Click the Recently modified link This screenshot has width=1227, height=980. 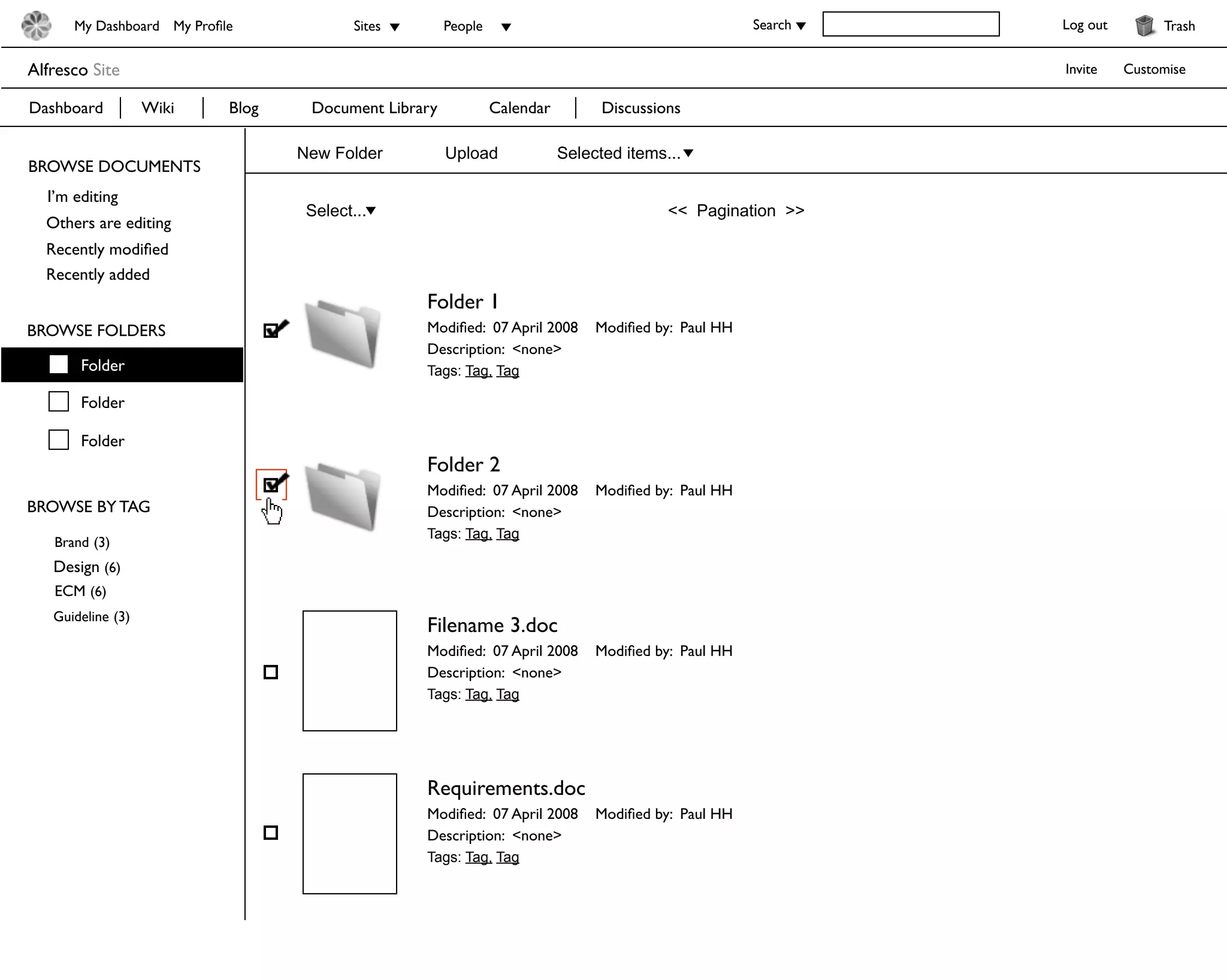107,249
